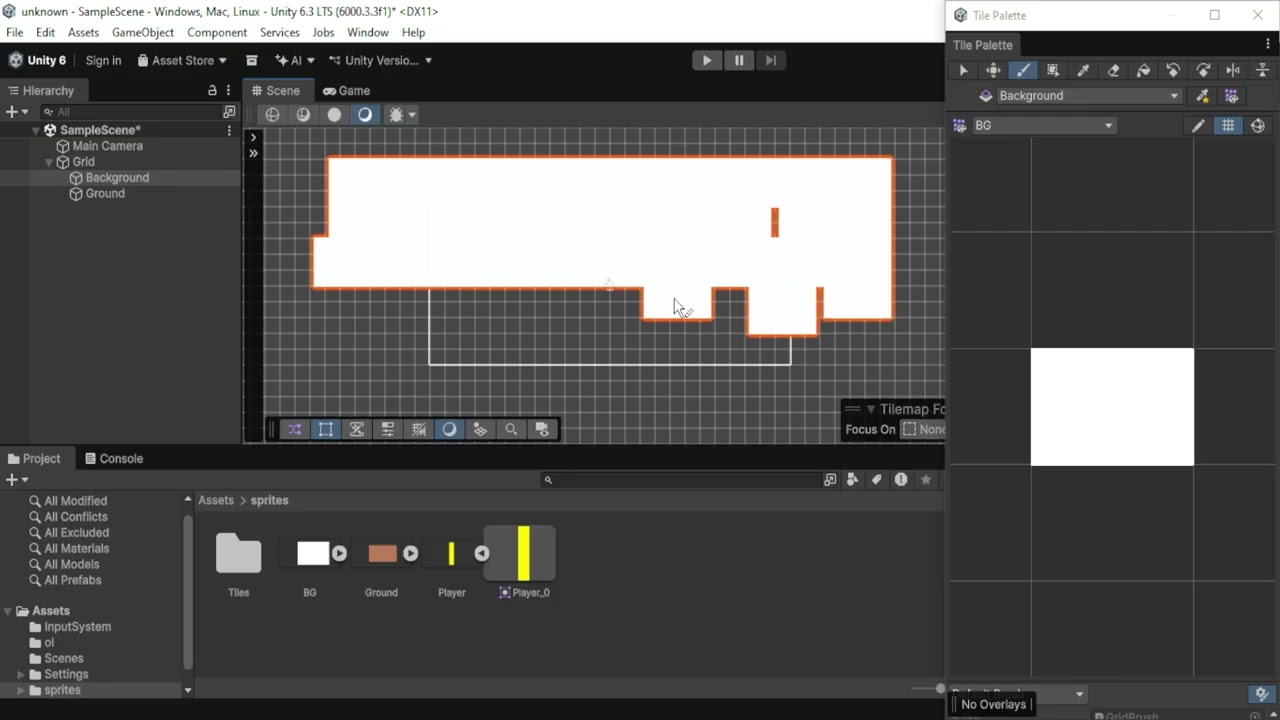Switch to the Game tab

346,90
